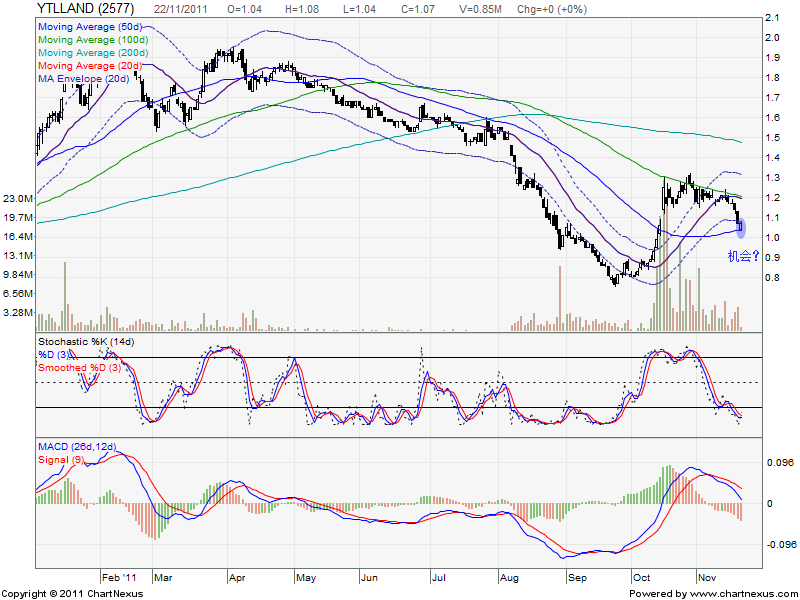Click the Aug label on the time axis
Screen dimensions: 800x600
click(507, 578)
